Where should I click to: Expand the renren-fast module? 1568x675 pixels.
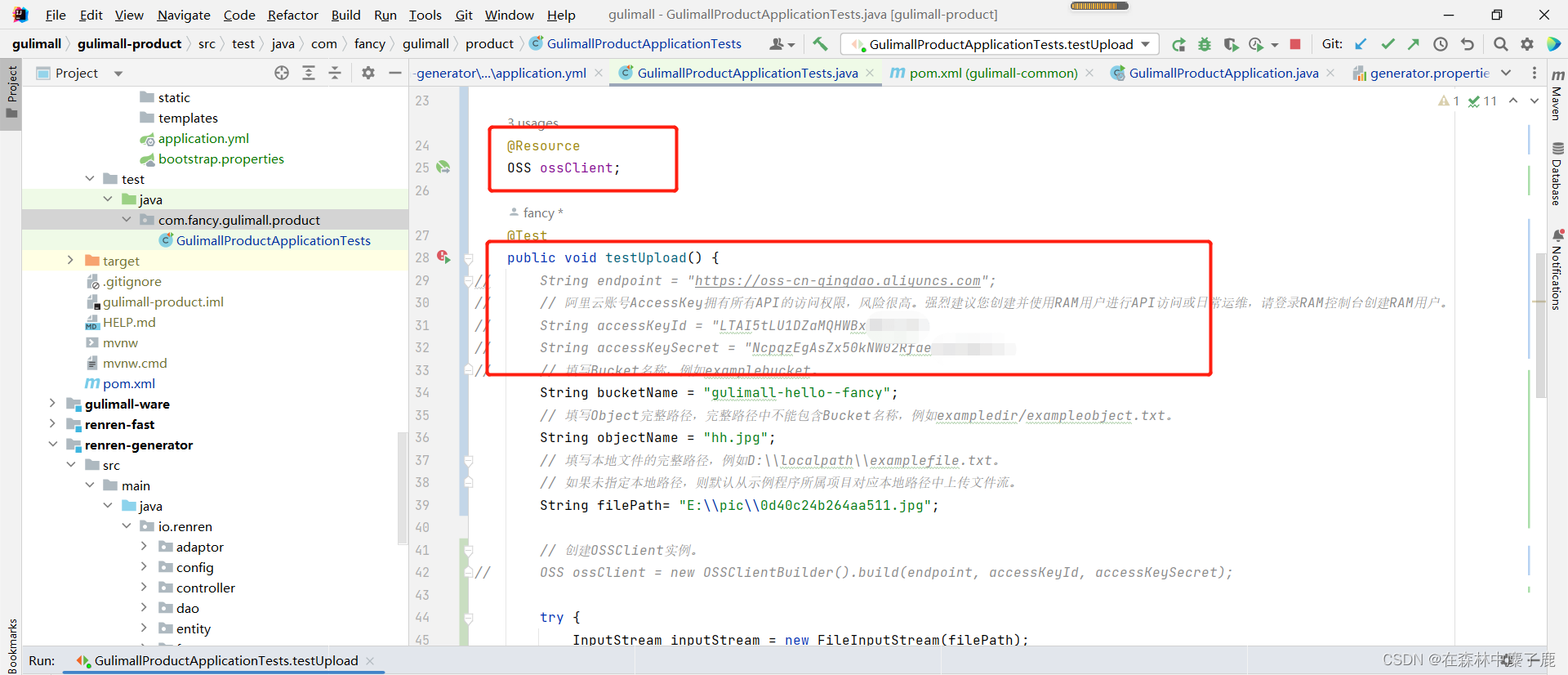[52, 423]
